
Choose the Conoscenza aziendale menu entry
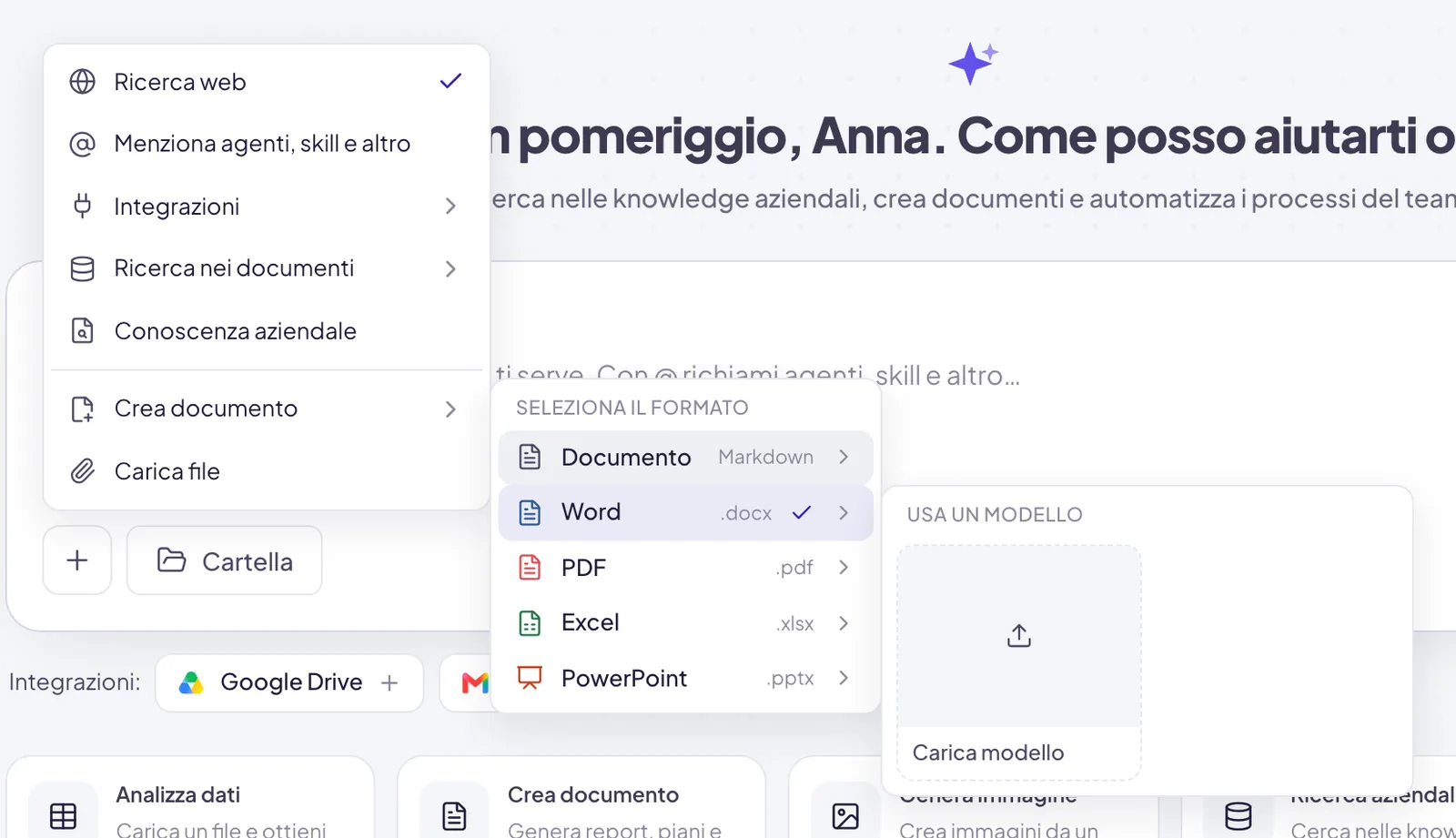coord(267,330)
